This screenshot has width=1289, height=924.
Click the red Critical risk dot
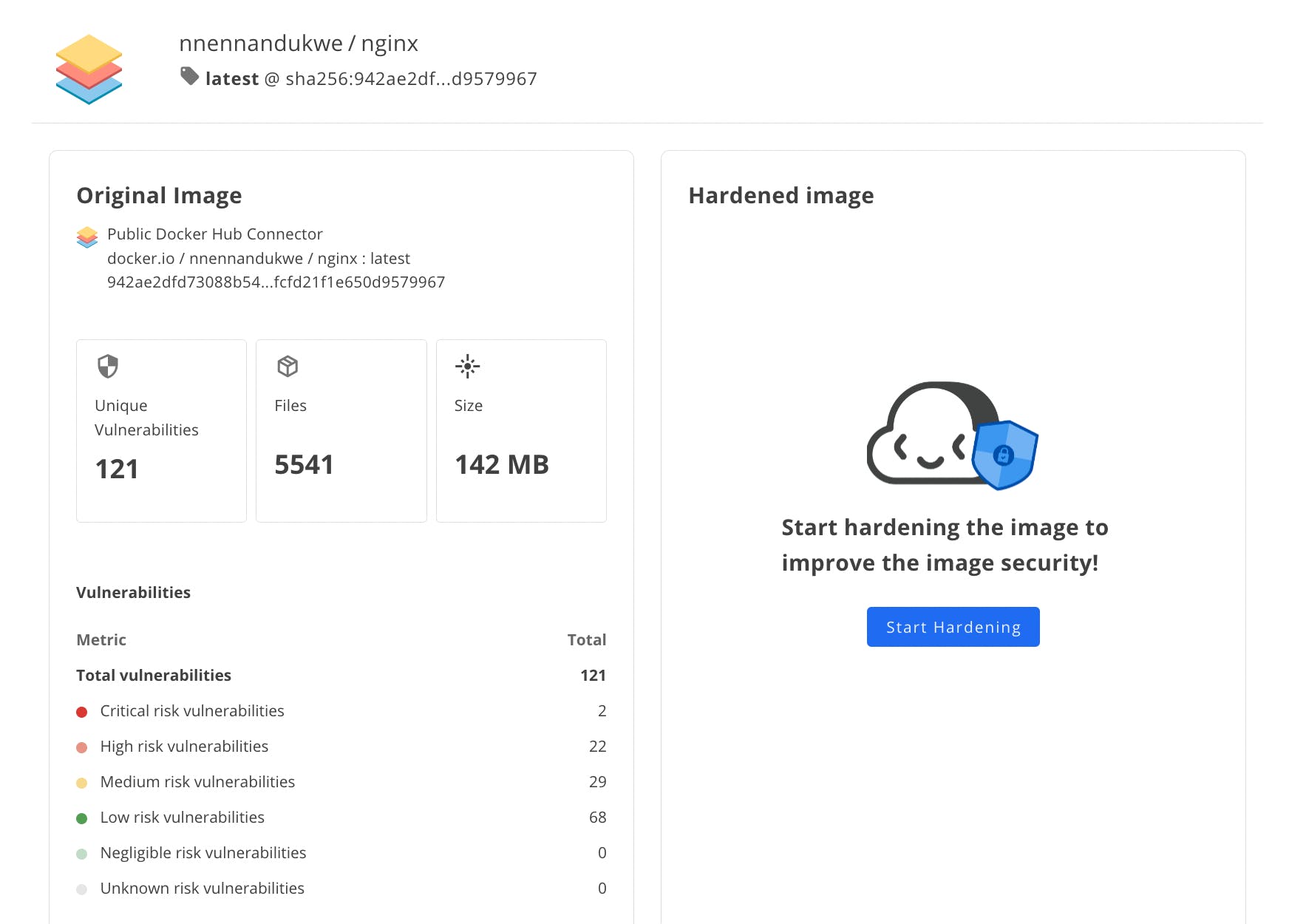82,712
